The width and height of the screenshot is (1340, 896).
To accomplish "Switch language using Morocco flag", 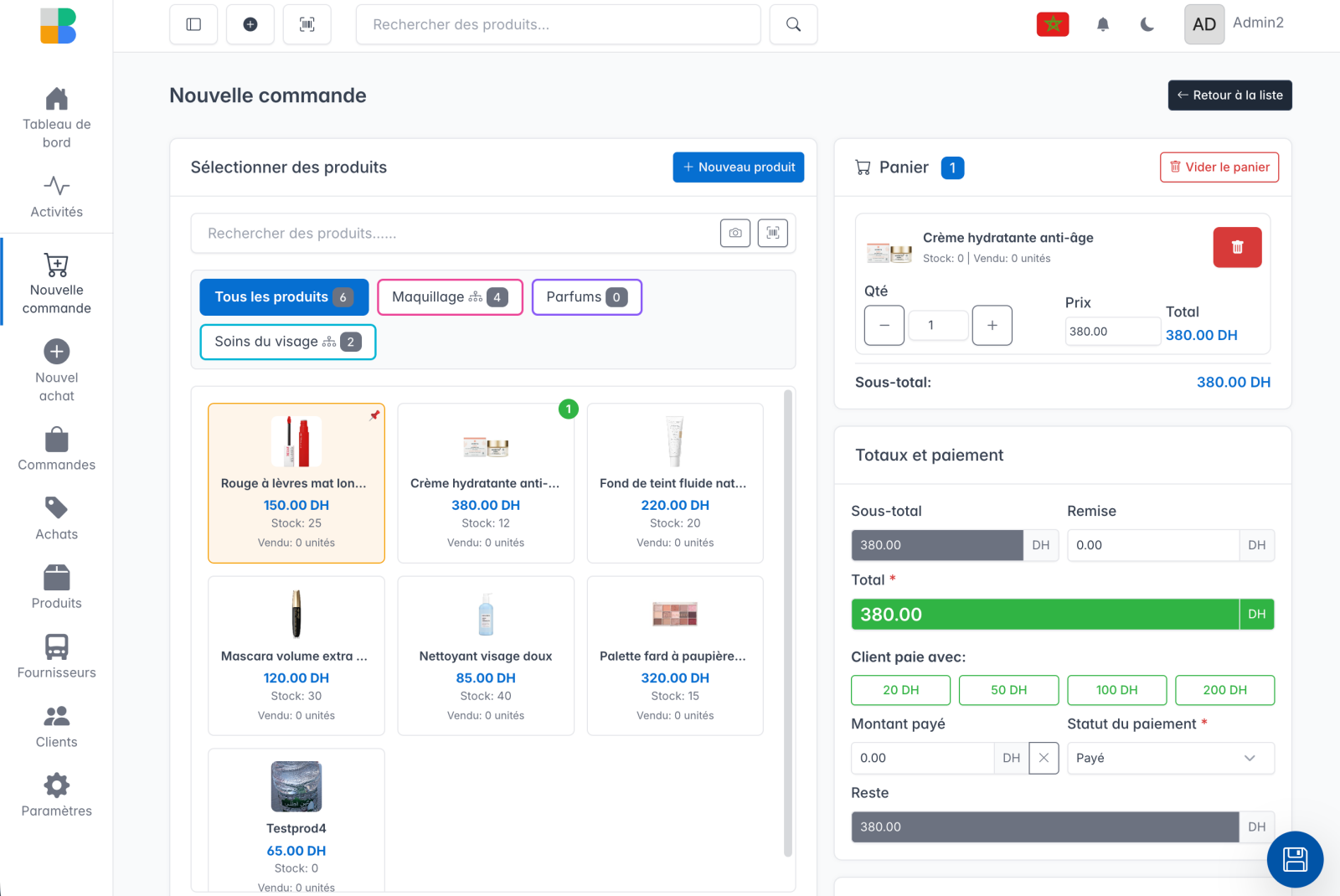I will (1053, 24).
